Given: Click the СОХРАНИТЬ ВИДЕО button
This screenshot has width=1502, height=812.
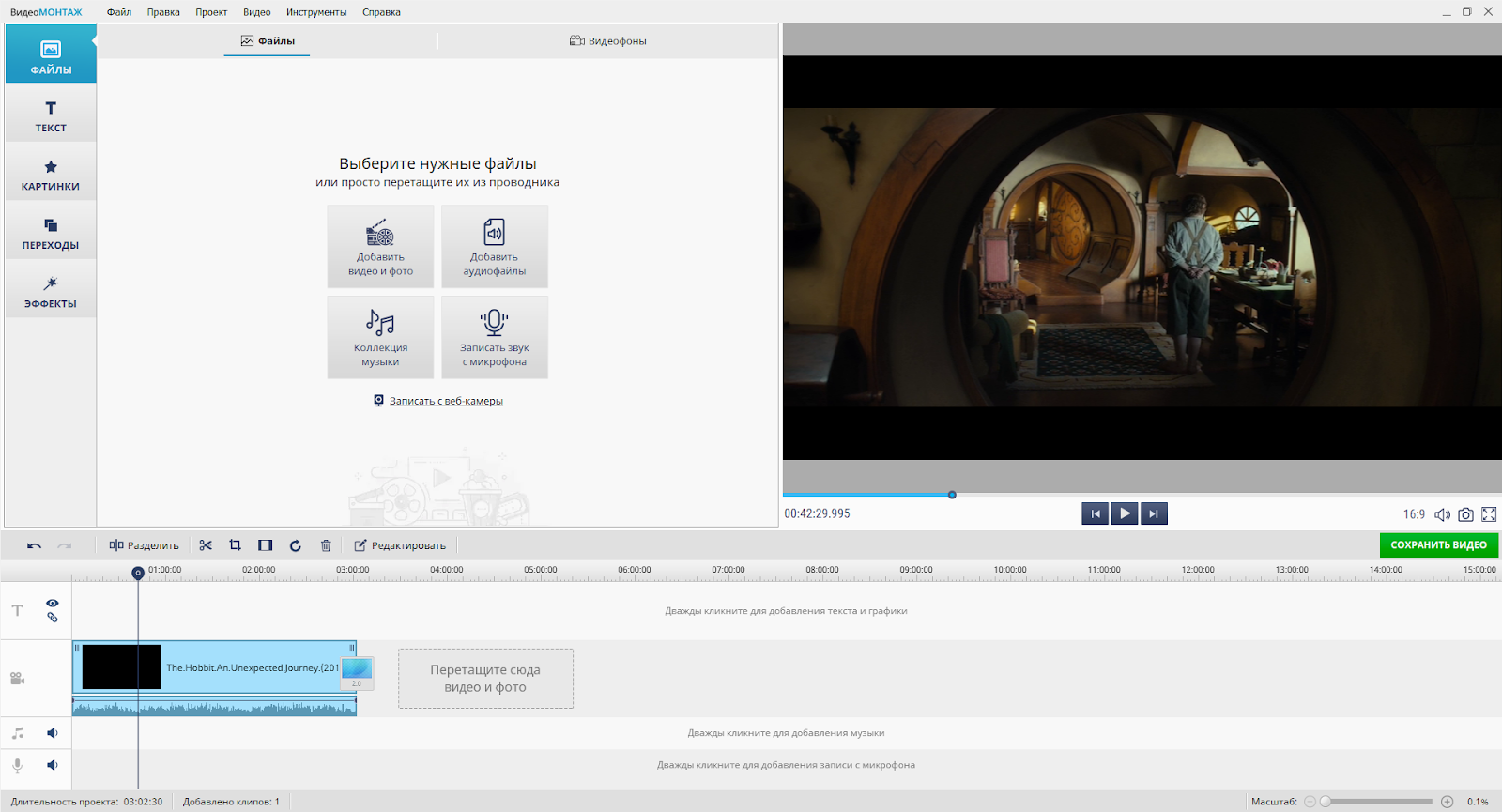Looking at the screenshot, I should click(x=1438, y=544).
